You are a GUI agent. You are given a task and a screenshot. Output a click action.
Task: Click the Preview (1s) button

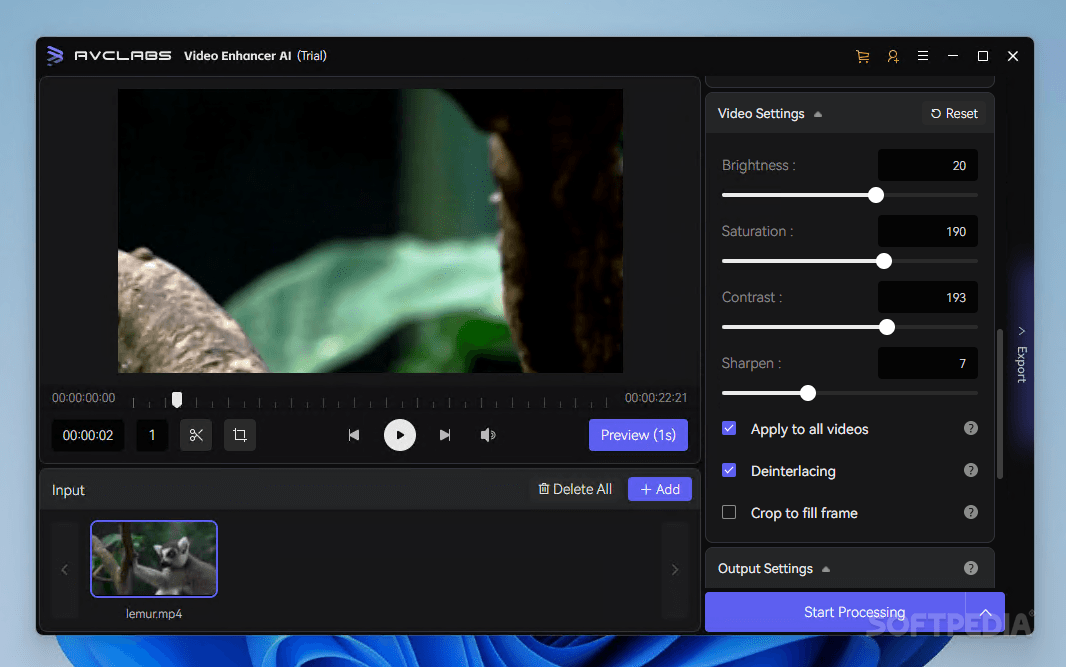638,435
